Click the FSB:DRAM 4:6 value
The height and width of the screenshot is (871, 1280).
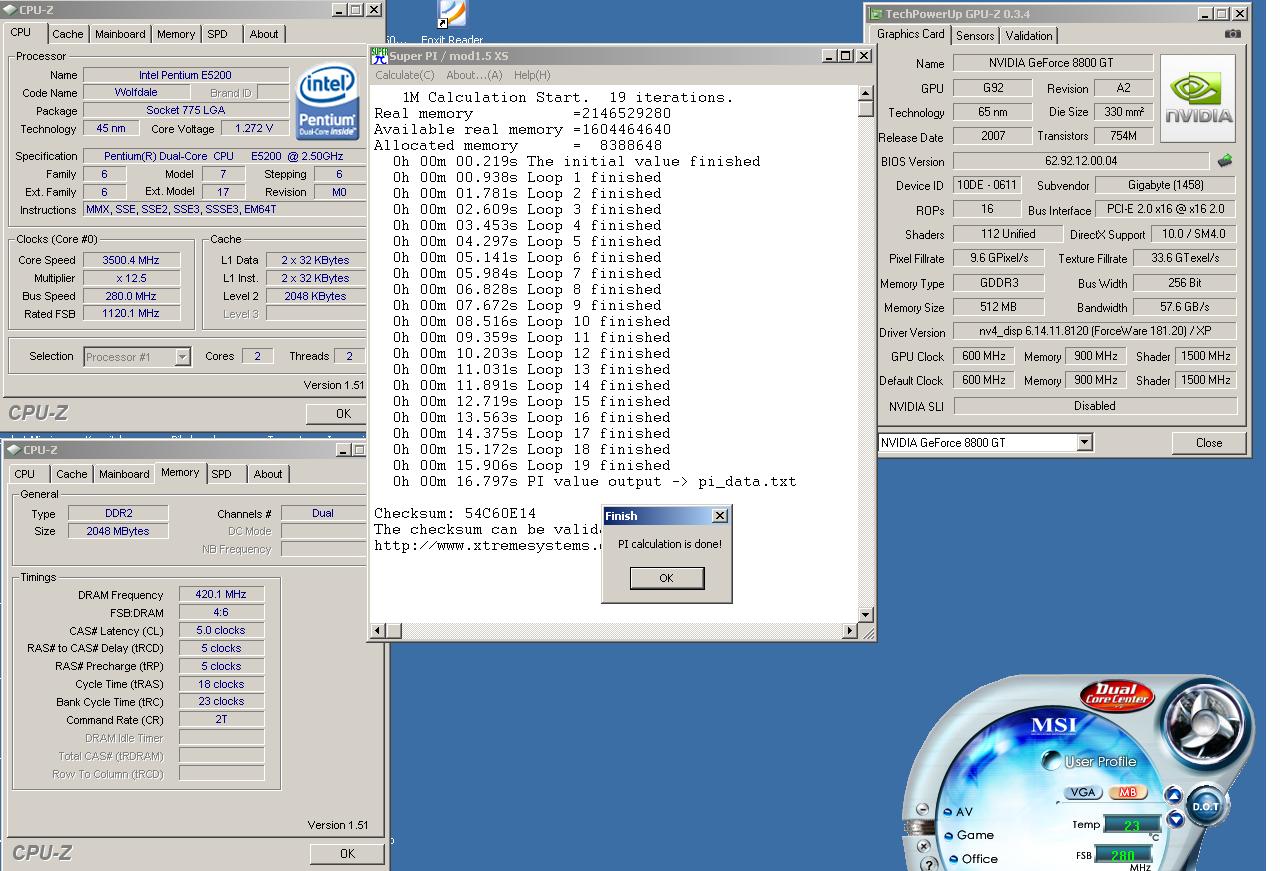pos(221,612)
